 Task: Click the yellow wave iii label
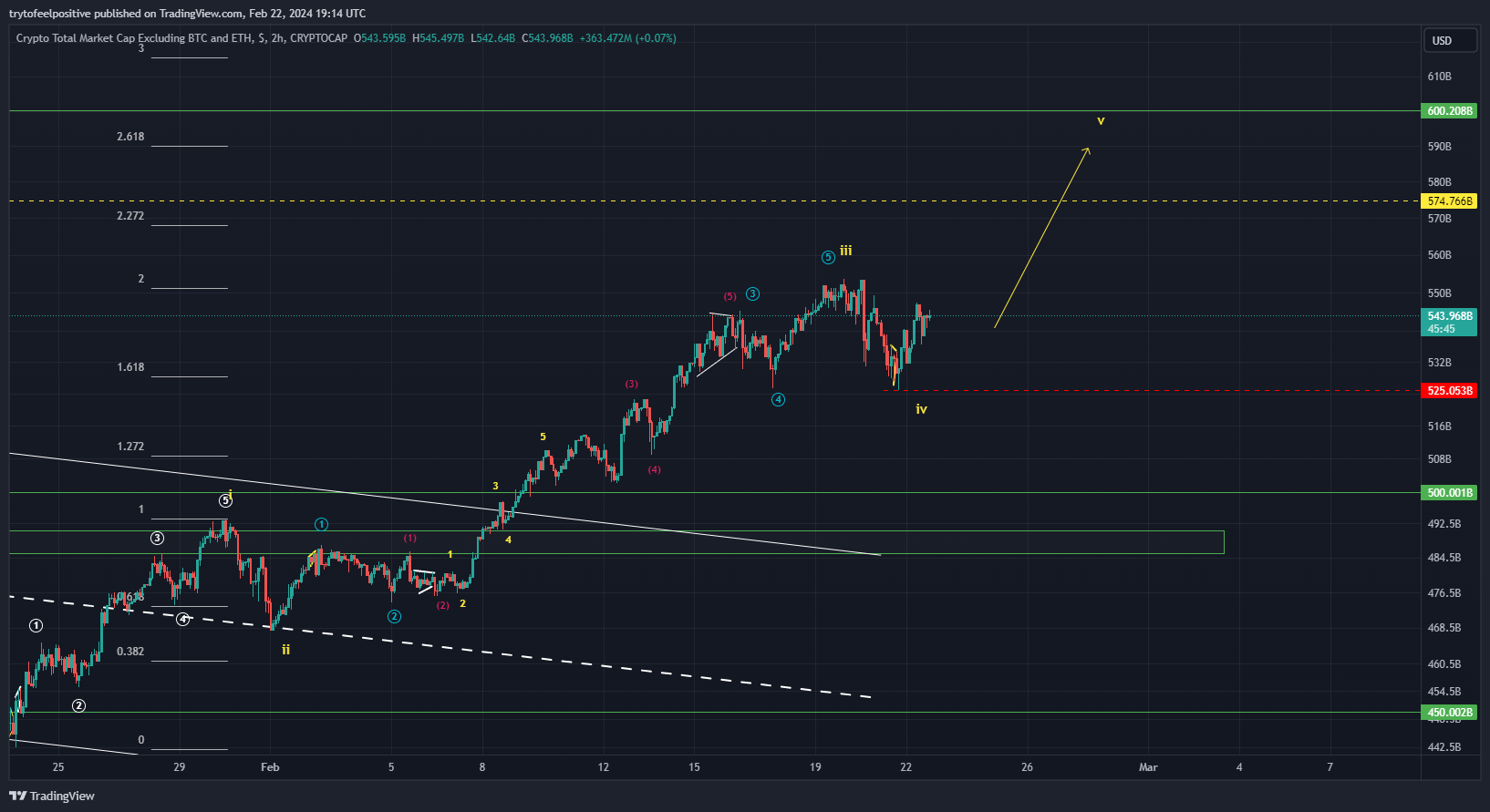[x=846, y=251]
